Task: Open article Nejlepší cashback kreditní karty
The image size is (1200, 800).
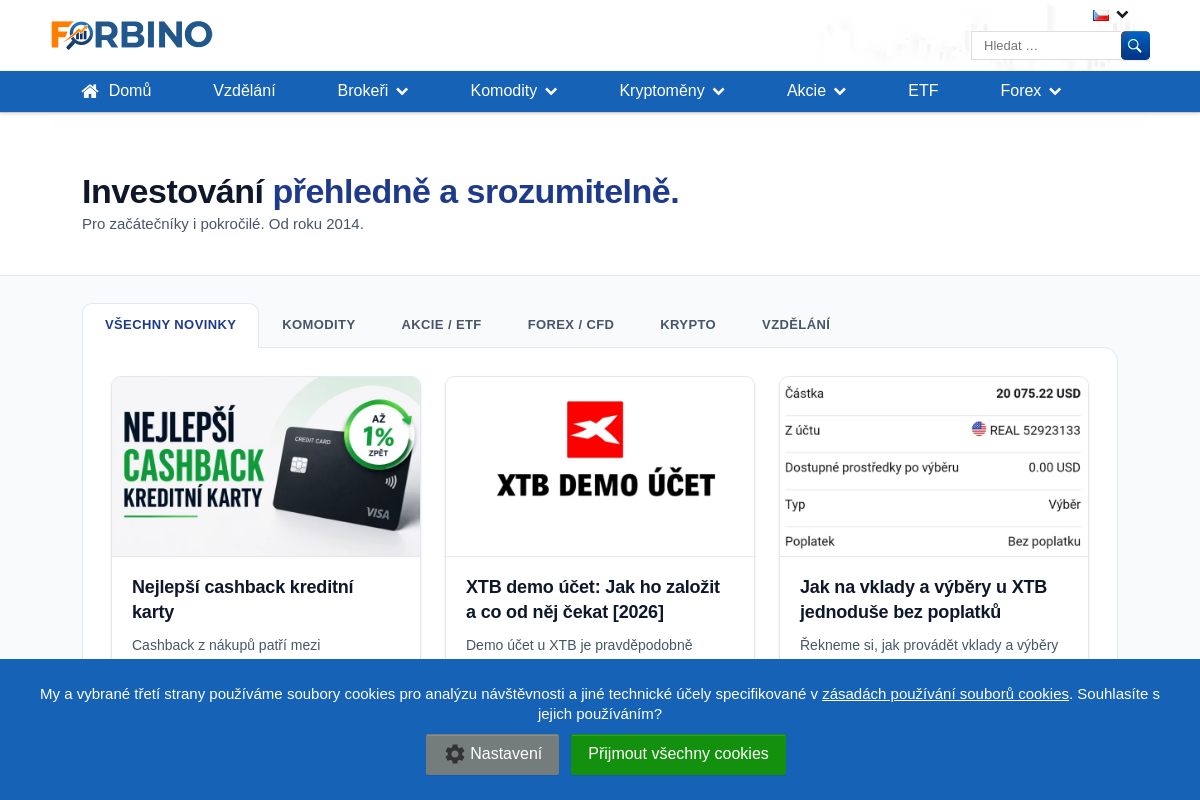Action: (243, 599)
